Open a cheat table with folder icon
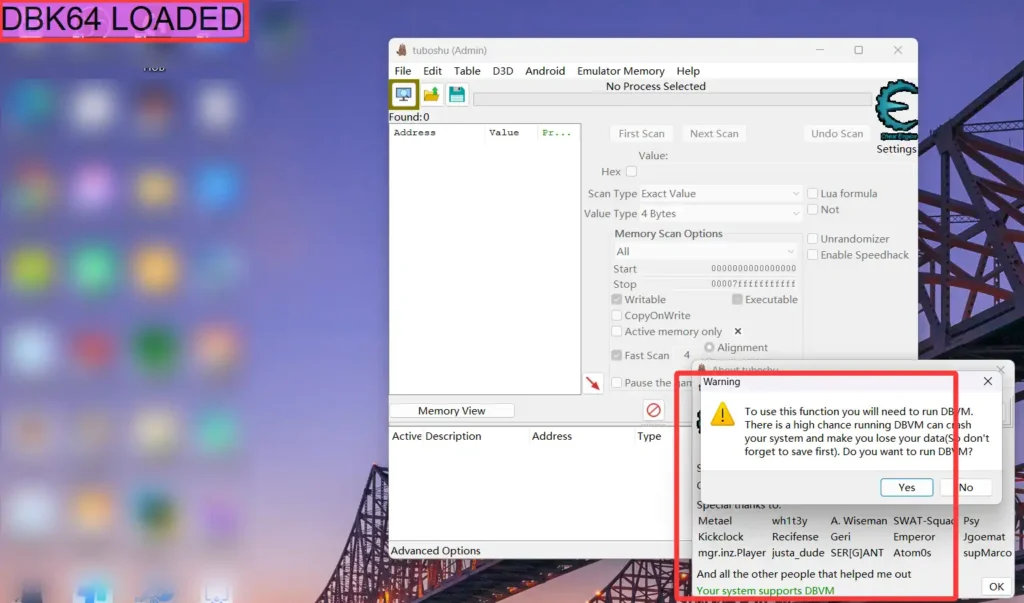This screenshot has width=1024, height=603. click(431, 95)
